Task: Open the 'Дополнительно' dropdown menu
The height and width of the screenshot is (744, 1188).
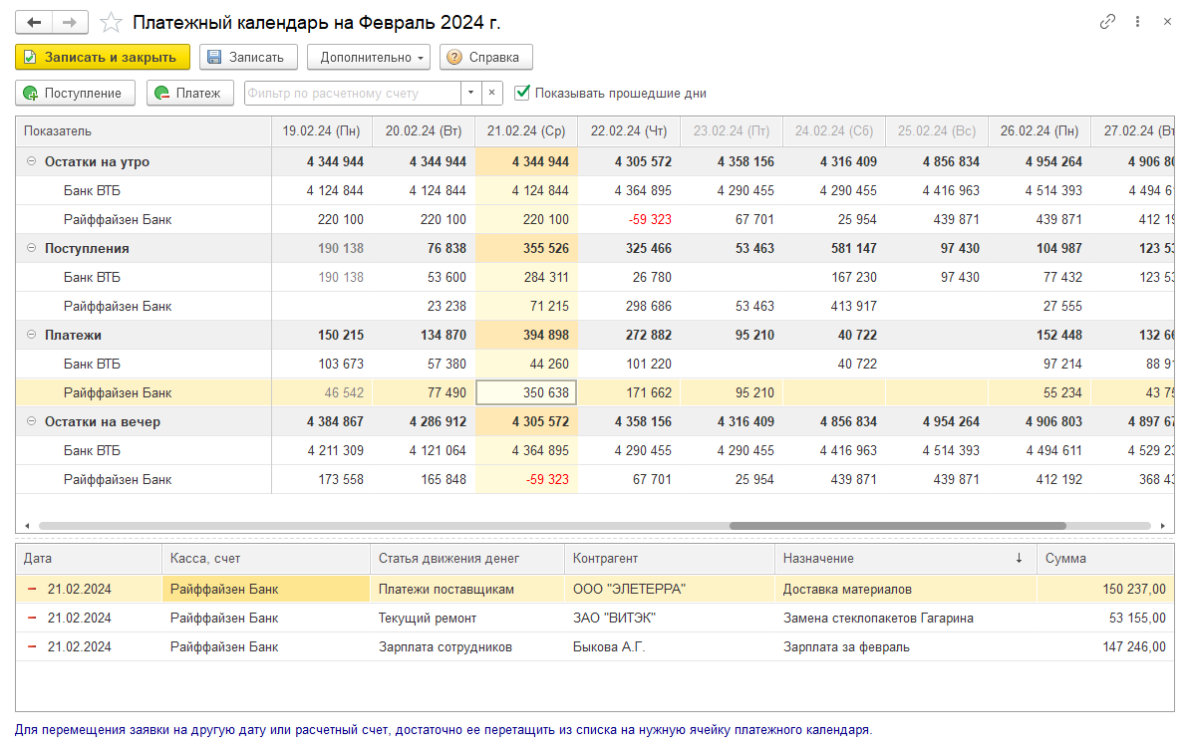Action: coord(368,58)
